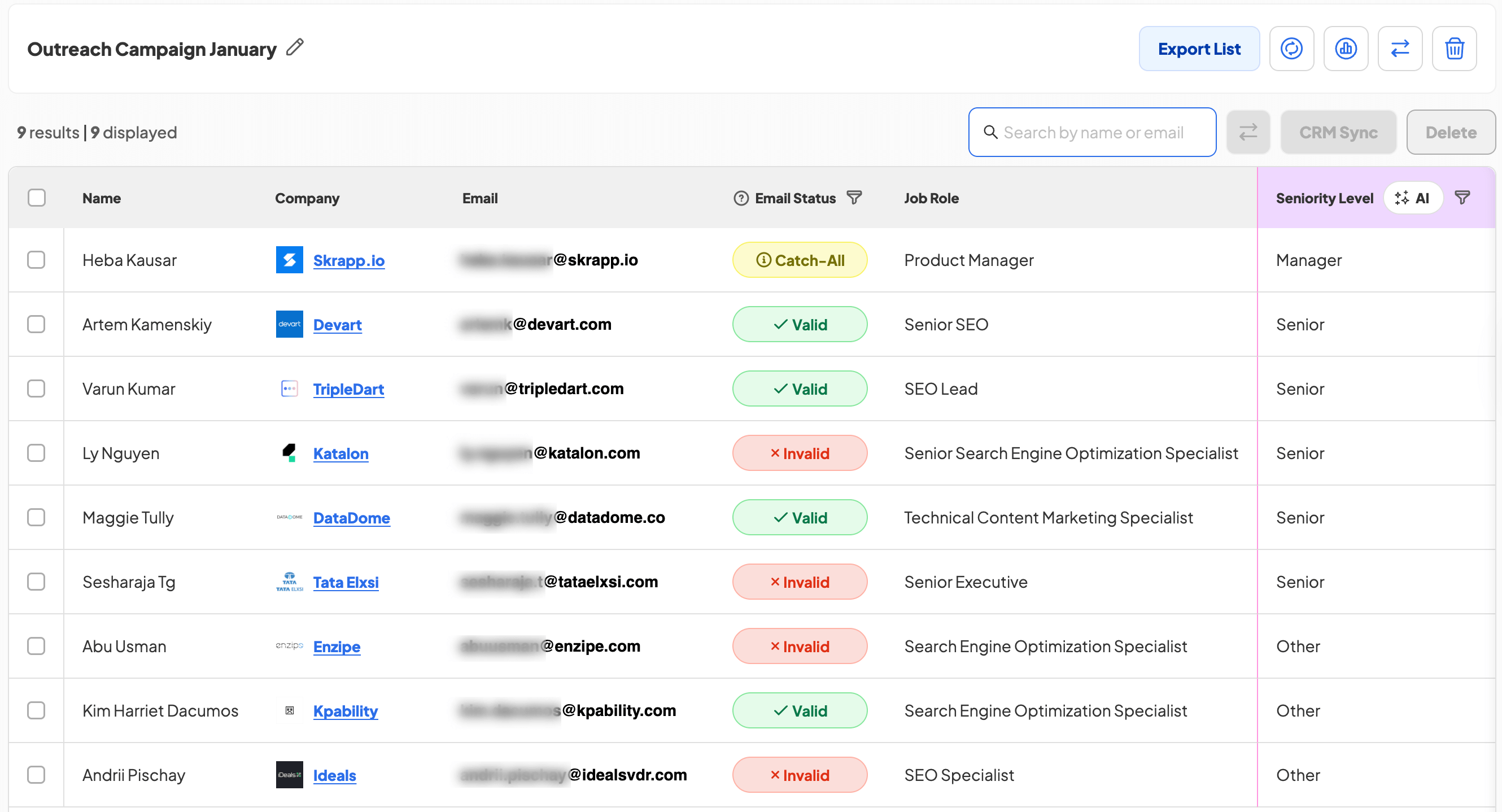Click the AI enrichment button on Seniority Level
Viewport: 1502px width, 812px height.
click(x=1413, y=198)
